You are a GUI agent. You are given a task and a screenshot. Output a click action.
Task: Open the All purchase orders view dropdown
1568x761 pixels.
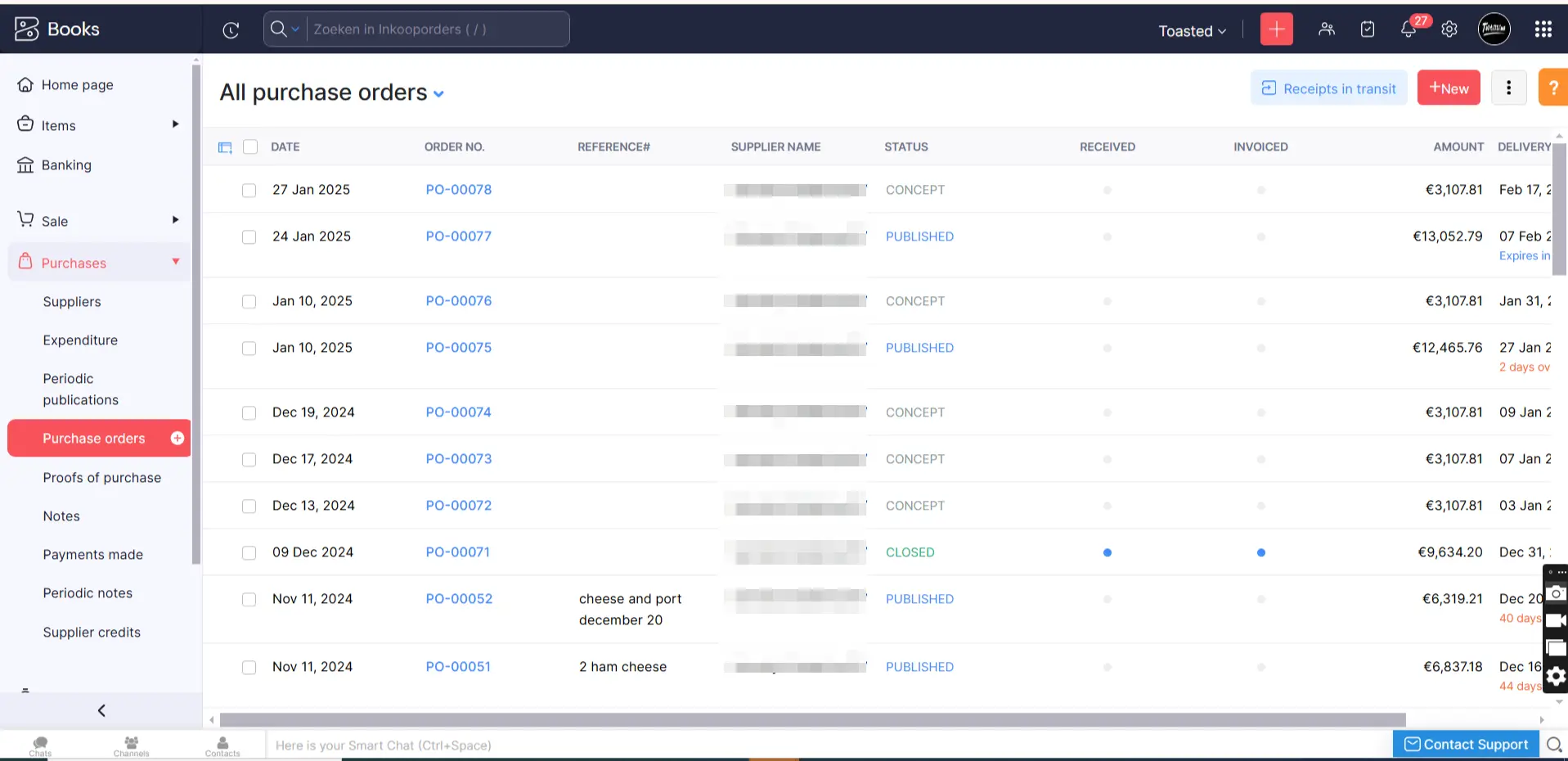point(439,93)
